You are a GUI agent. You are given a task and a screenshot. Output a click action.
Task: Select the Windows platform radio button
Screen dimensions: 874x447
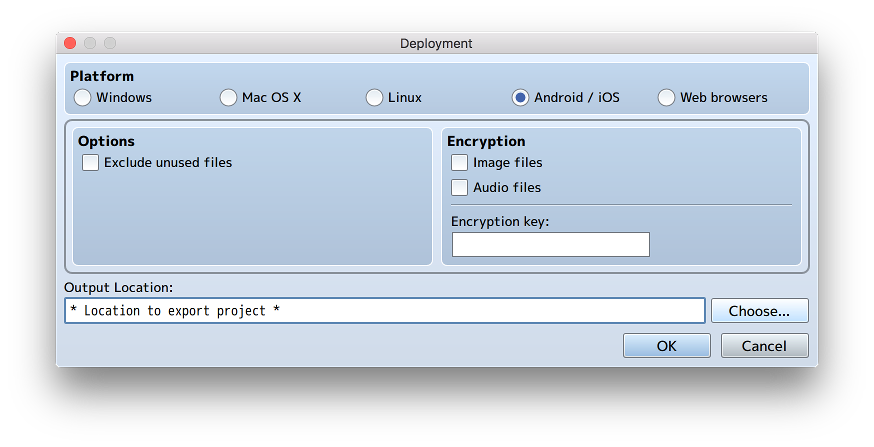point(83,98)
